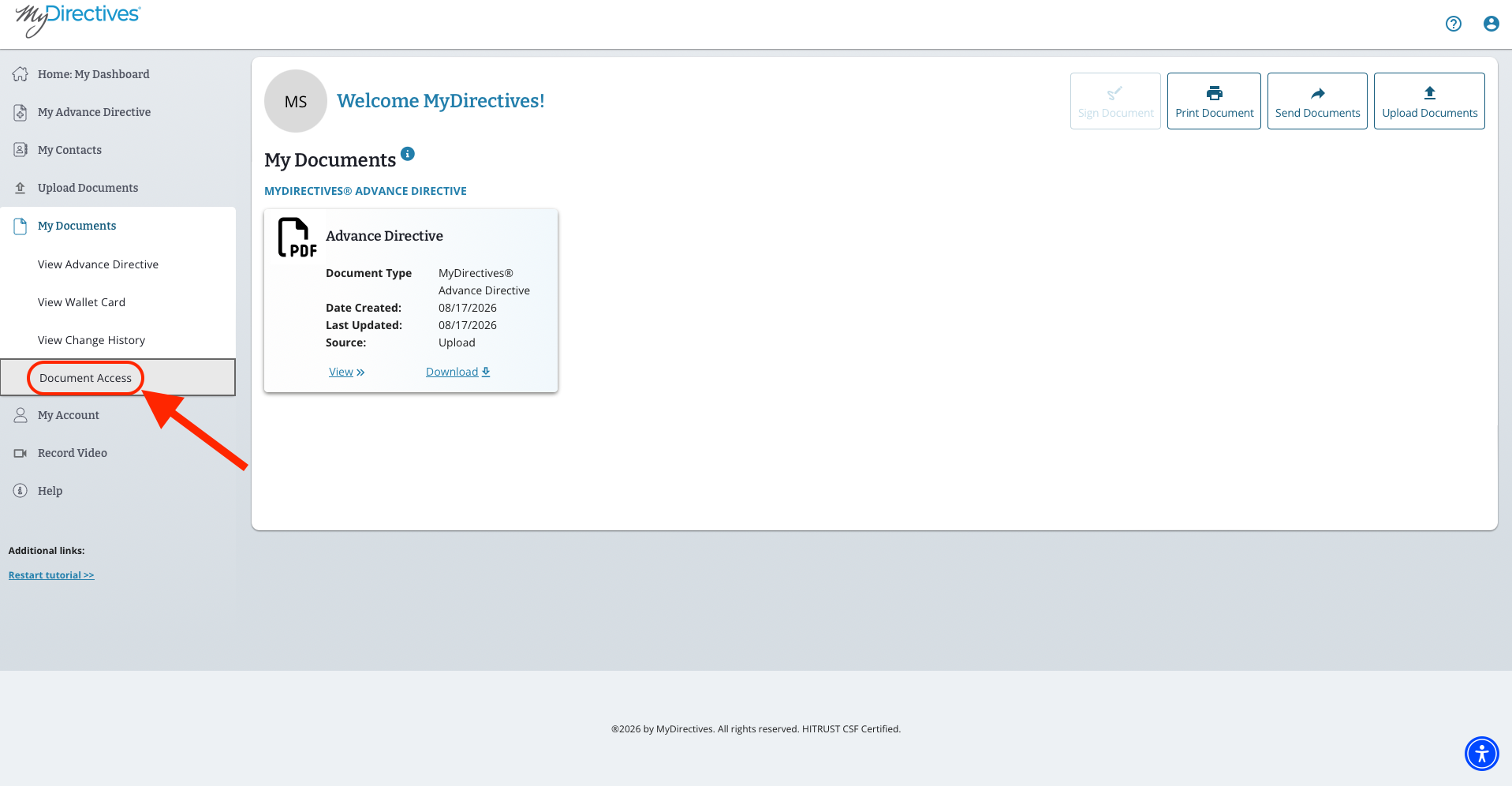Click the My Documents info tooltip icon
Viewport: 1512px width, 786px height.
point(407,154)
